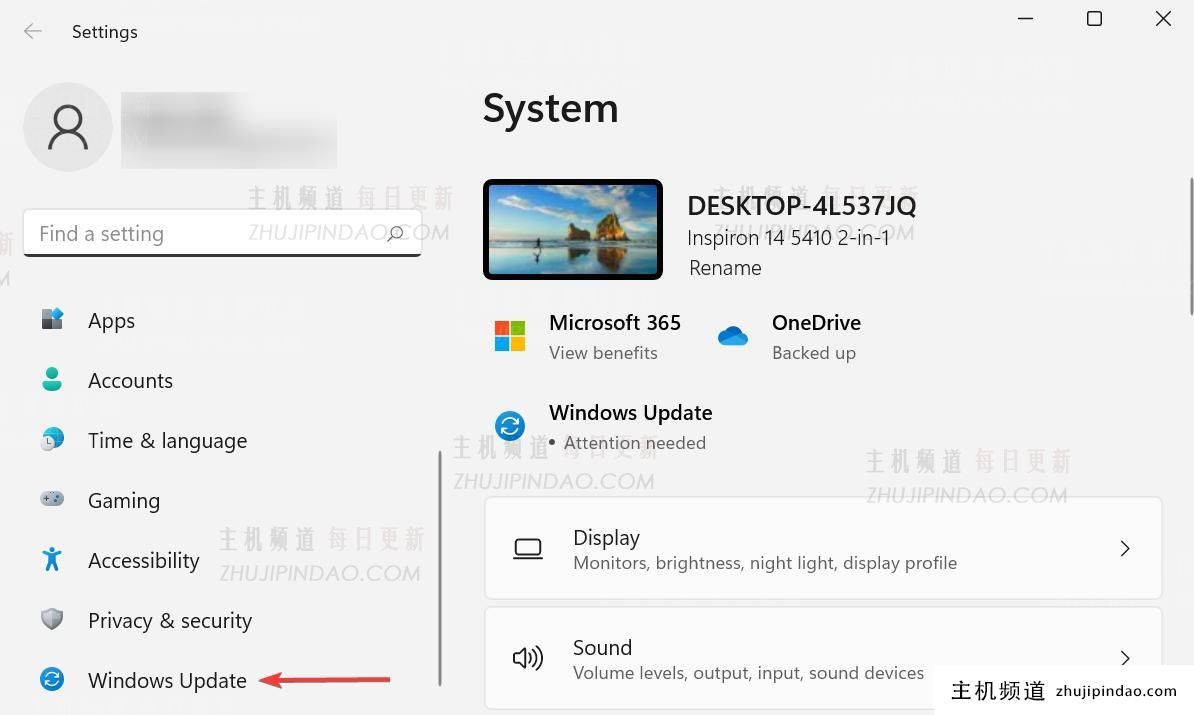This screenshot has width=1194, height=715.
Task: Click the Rename link
Action: click(725, 268)
